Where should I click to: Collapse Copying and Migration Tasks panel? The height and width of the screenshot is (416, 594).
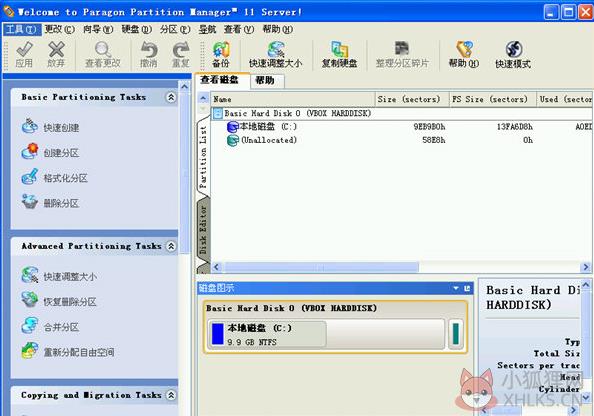tap(171, 395)
